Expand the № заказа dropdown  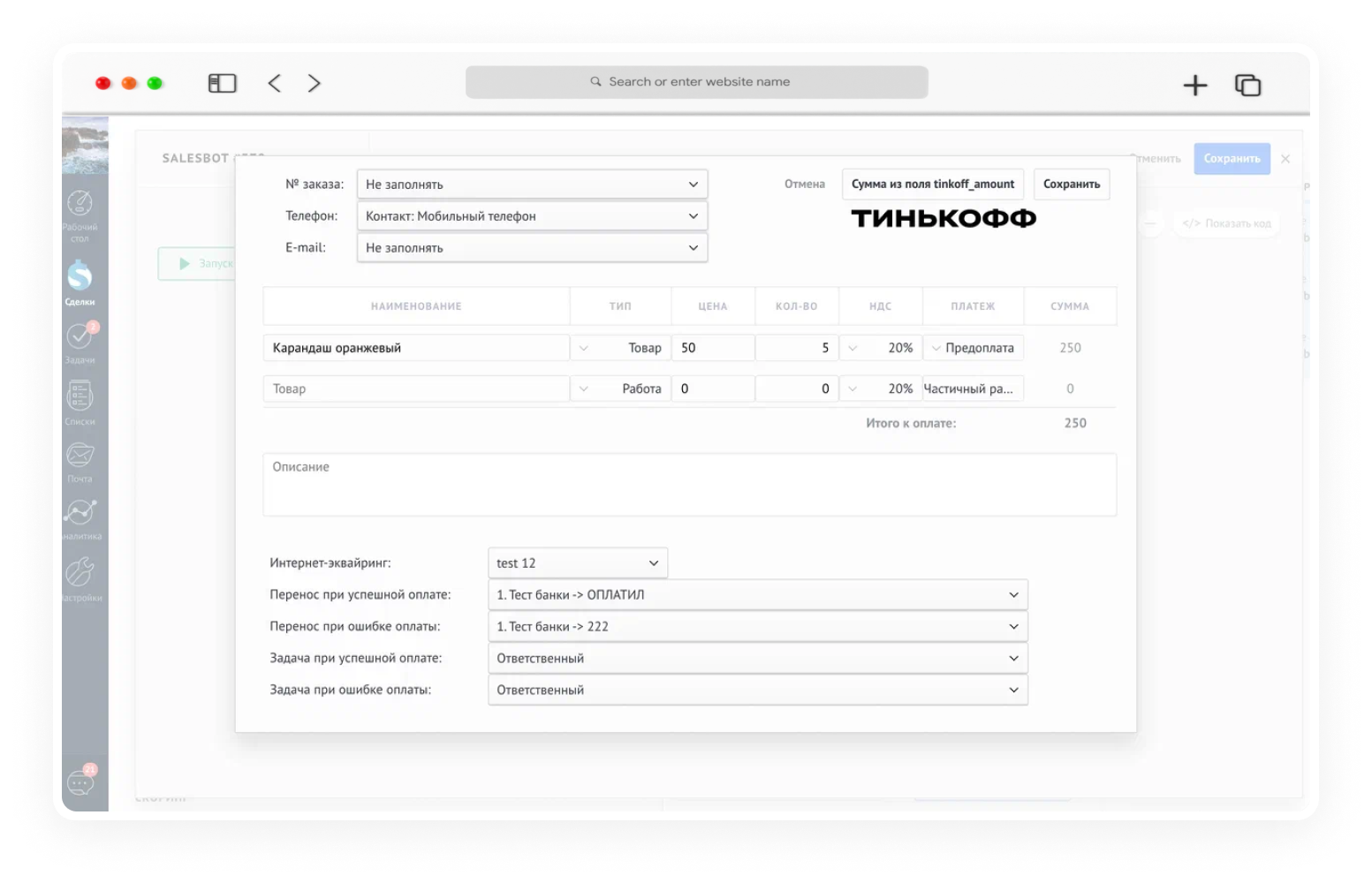coord(532,185)
